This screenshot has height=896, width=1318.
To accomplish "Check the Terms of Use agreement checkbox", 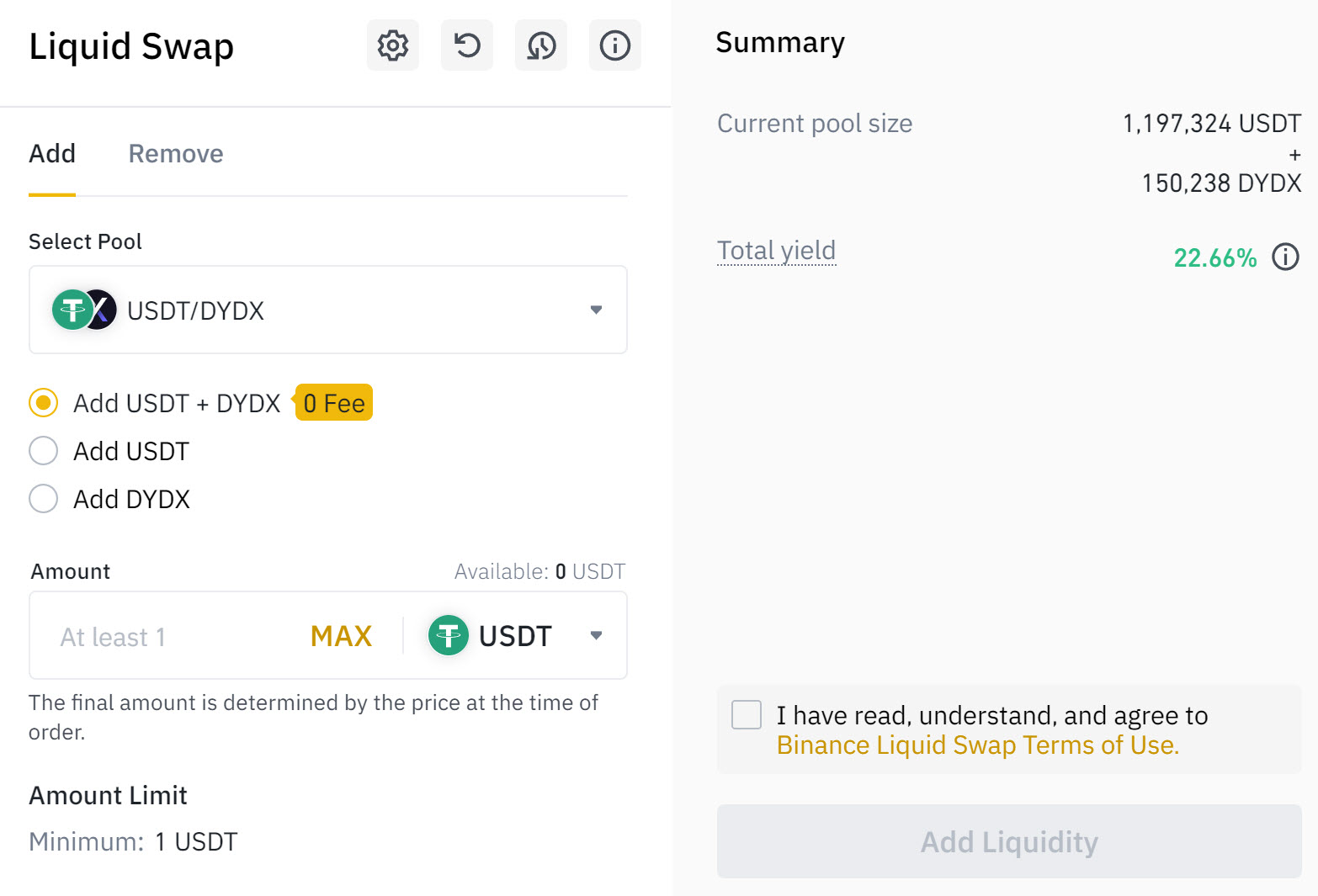I will [747, 715].
